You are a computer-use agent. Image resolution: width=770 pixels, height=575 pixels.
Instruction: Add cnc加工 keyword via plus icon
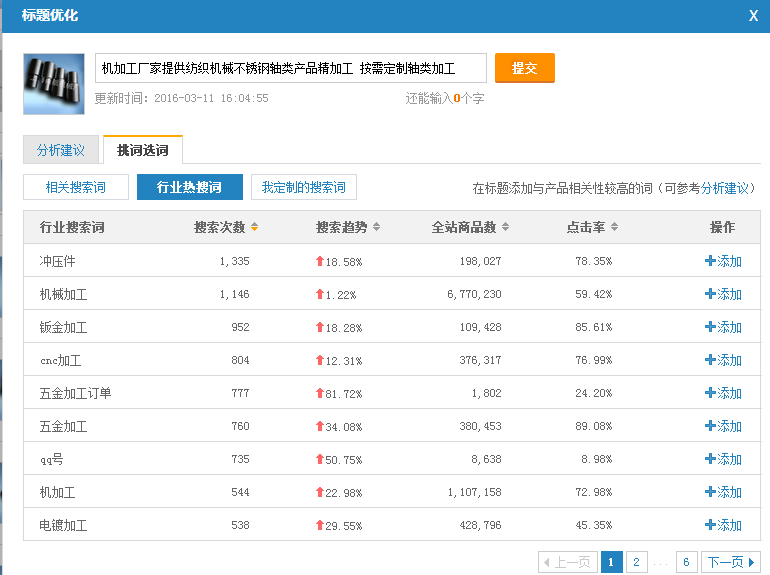pyautogui.click(x=710, y=360)
